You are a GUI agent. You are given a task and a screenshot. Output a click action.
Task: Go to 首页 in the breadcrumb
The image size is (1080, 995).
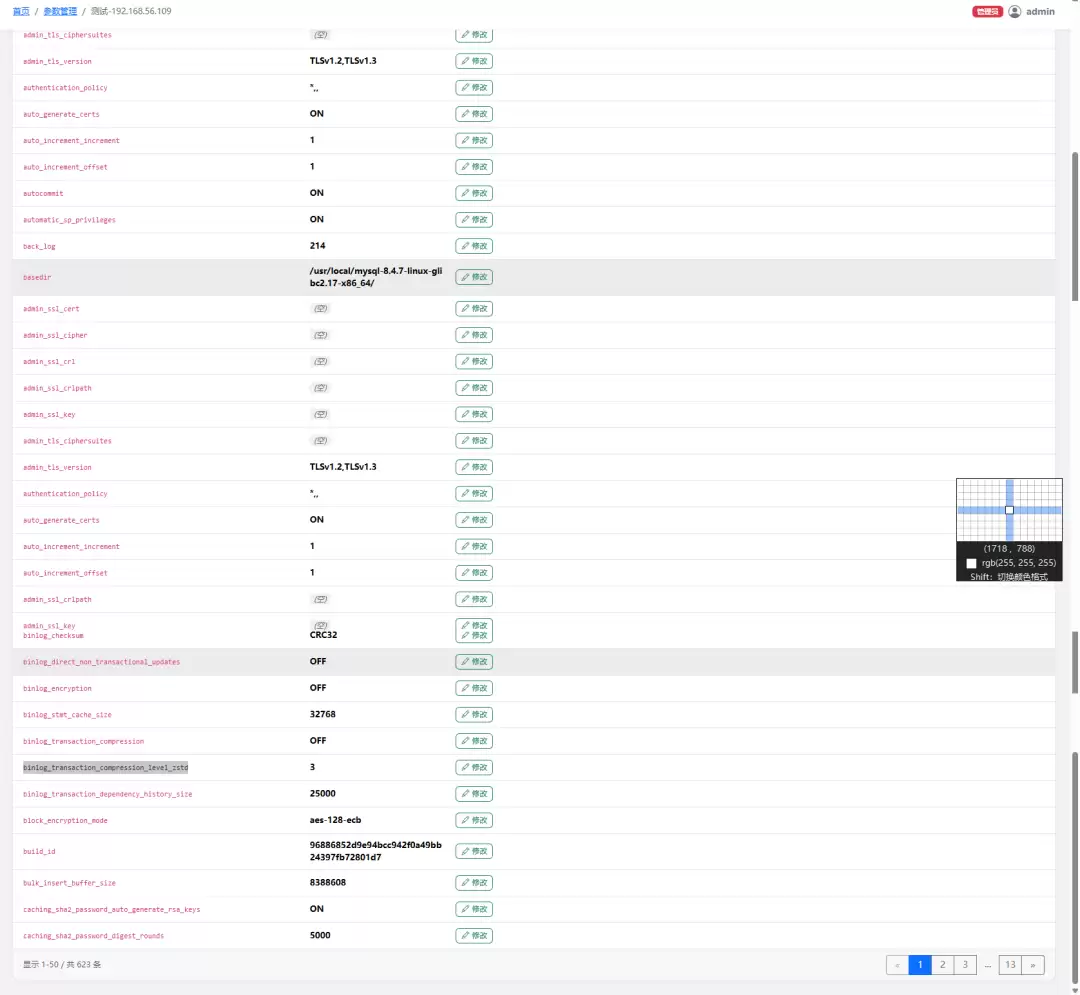tap(21, 12)
